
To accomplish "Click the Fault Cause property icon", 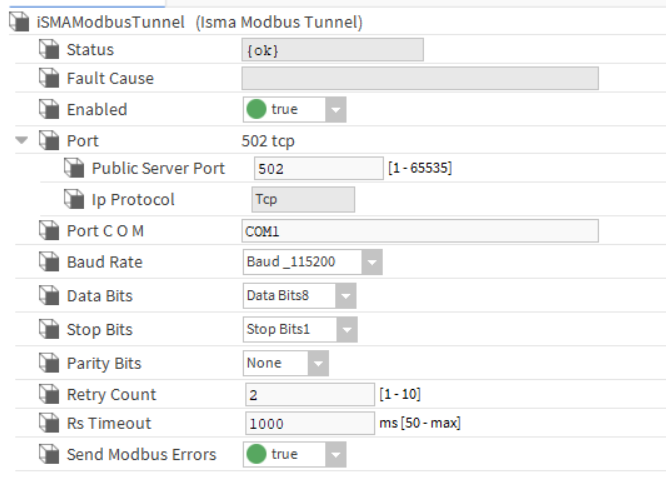I will 48,79.
